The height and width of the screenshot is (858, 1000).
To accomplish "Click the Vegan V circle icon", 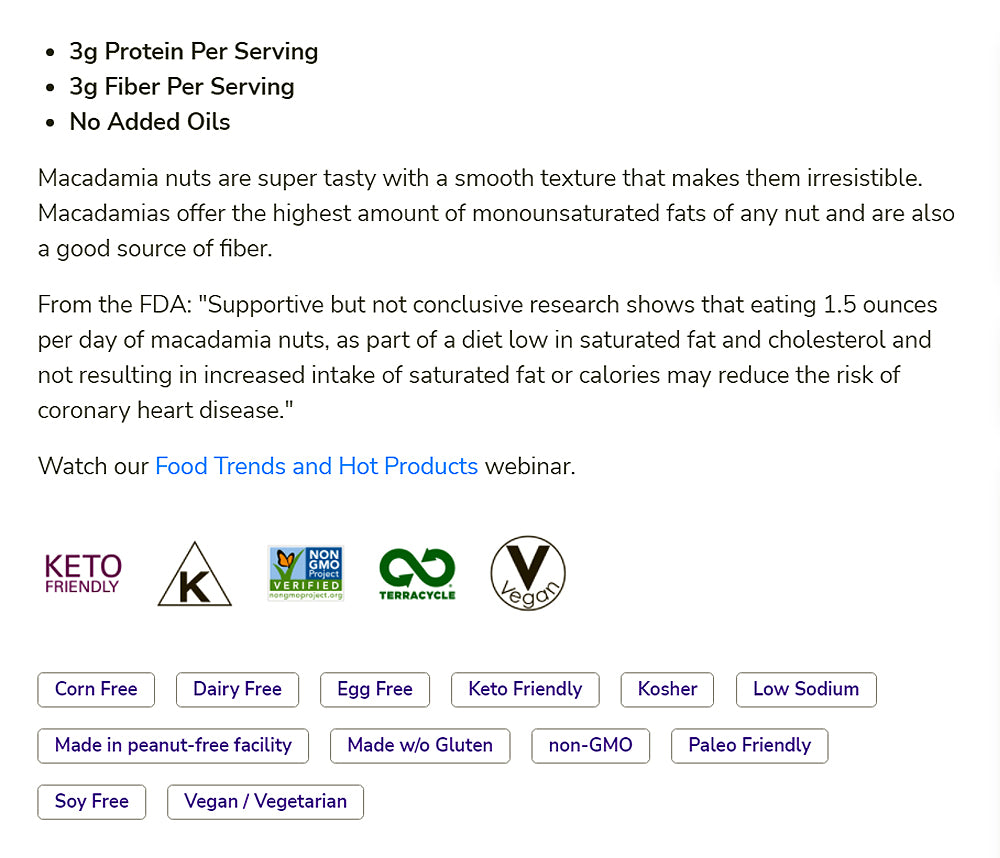I will (528, 573).
